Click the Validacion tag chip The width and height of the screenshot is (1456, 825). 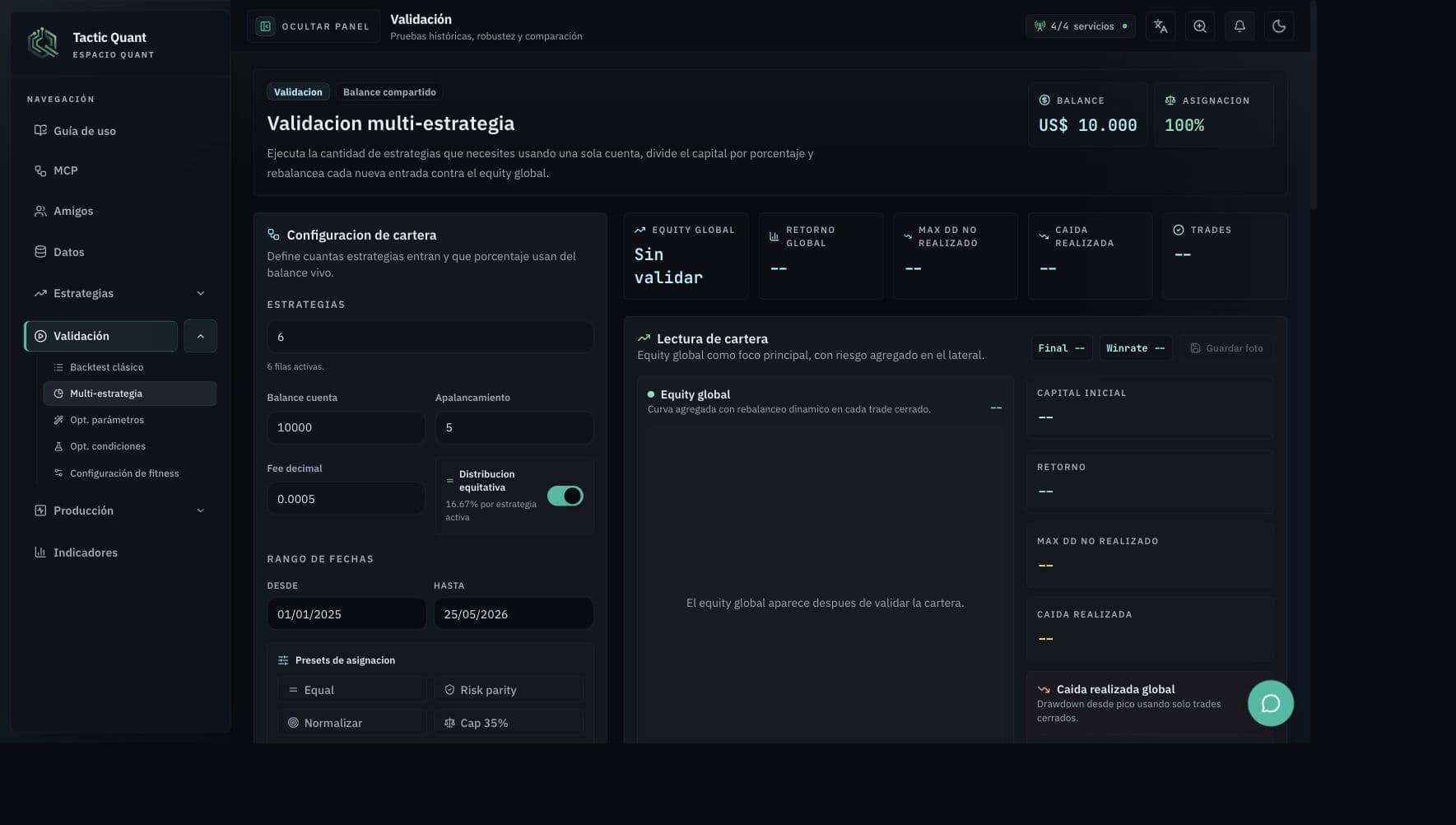pyautogui.click(x=298, y=92)
